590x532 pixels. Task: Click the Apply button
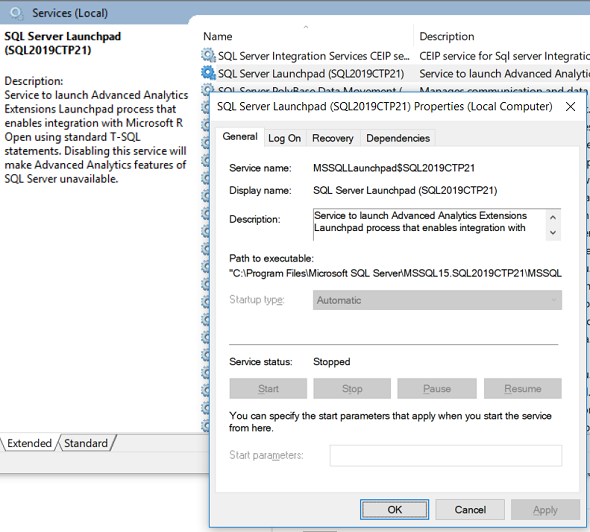click(x=545, y=510)
